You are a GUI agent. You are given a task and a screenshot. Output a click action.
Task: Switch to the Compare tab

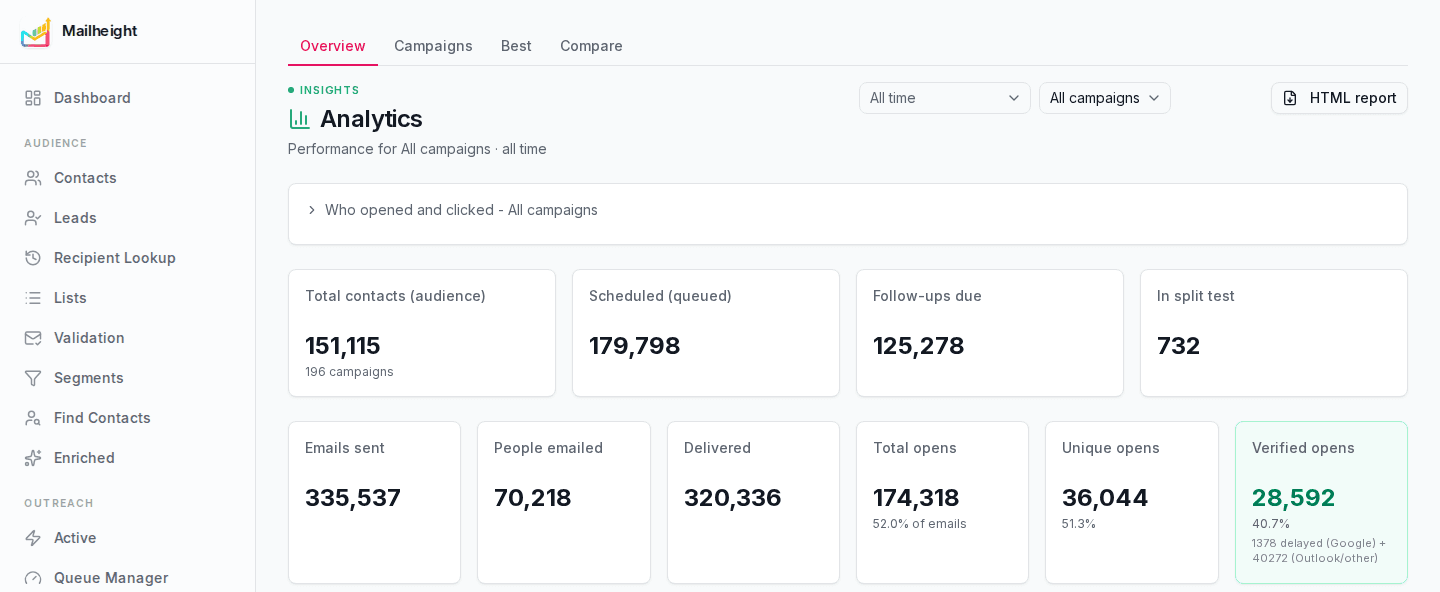[591, 46]
